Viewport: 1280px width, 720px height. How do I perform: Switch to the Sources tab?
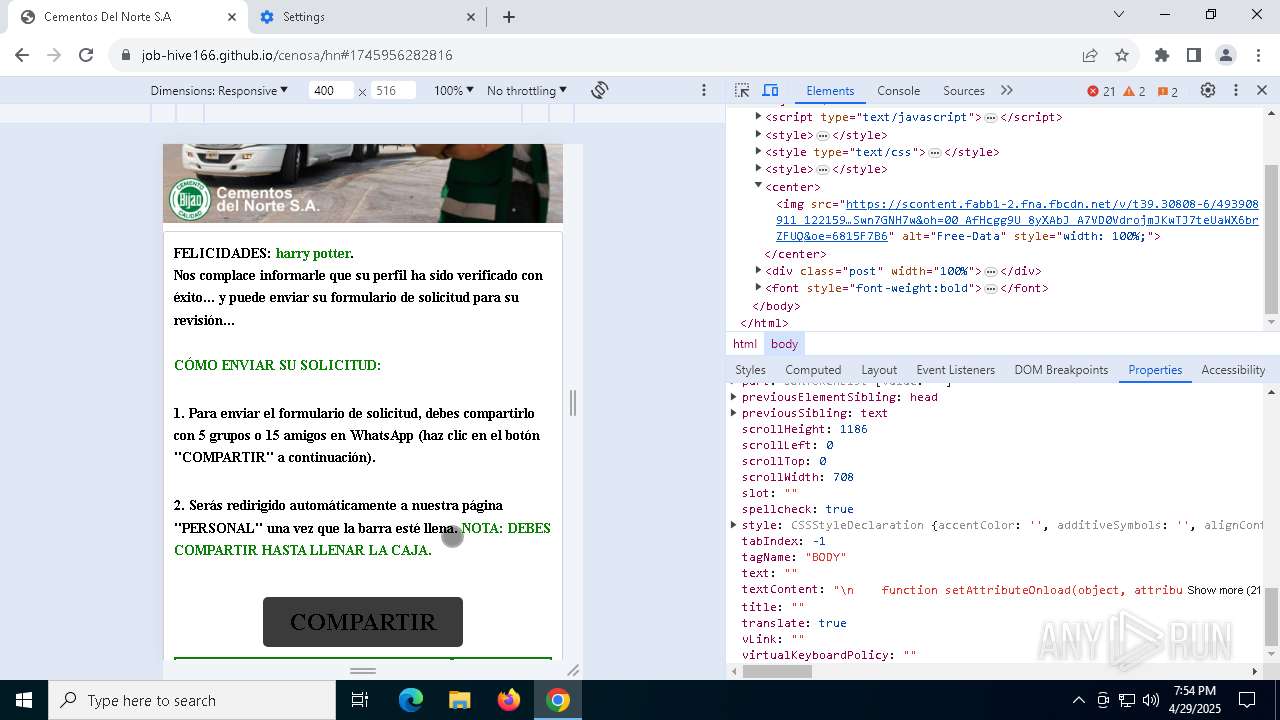(964, 90)
